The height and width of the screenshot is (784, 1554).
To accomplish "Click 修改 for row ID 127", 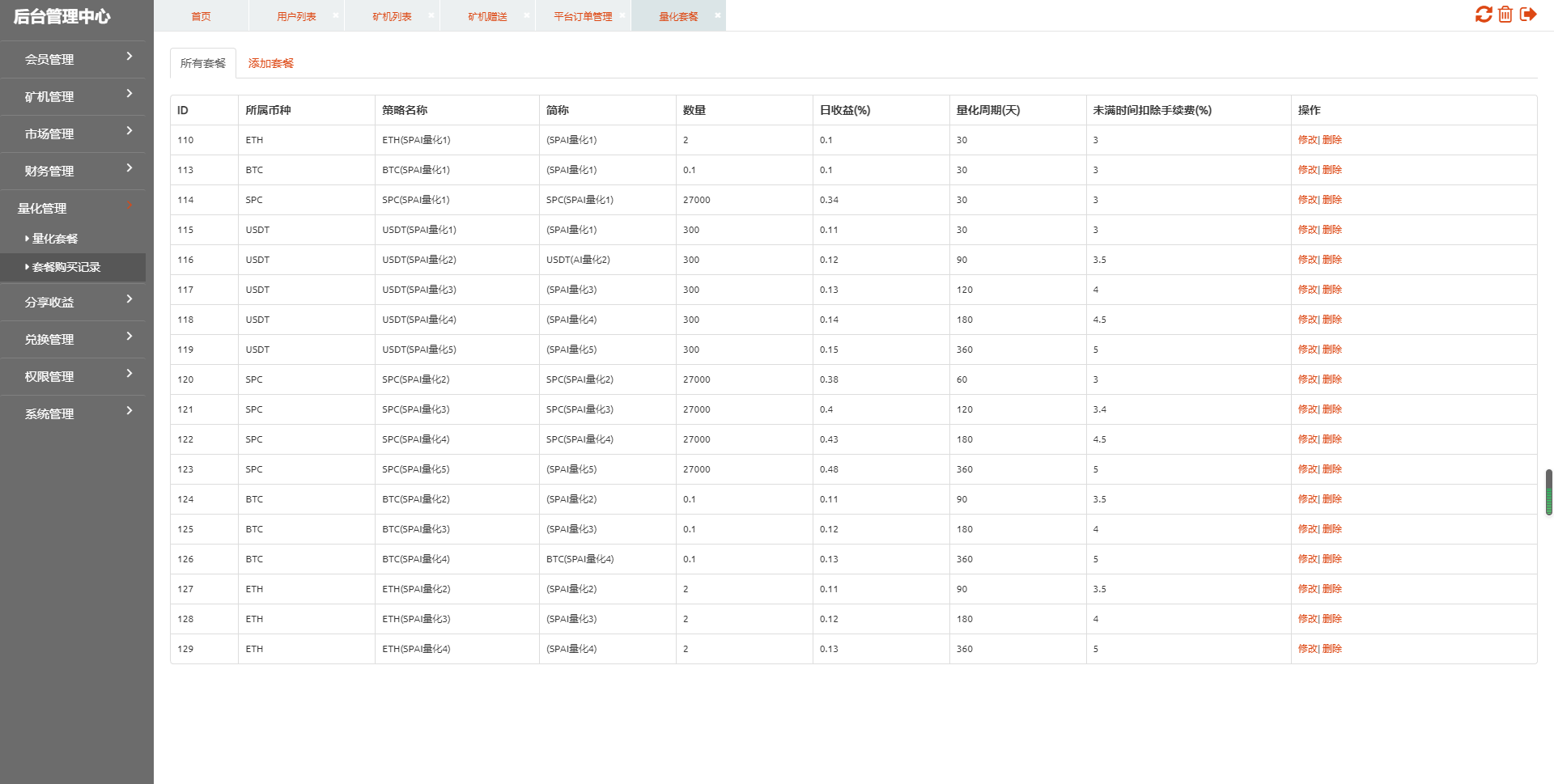I will tap(1307, 589).
